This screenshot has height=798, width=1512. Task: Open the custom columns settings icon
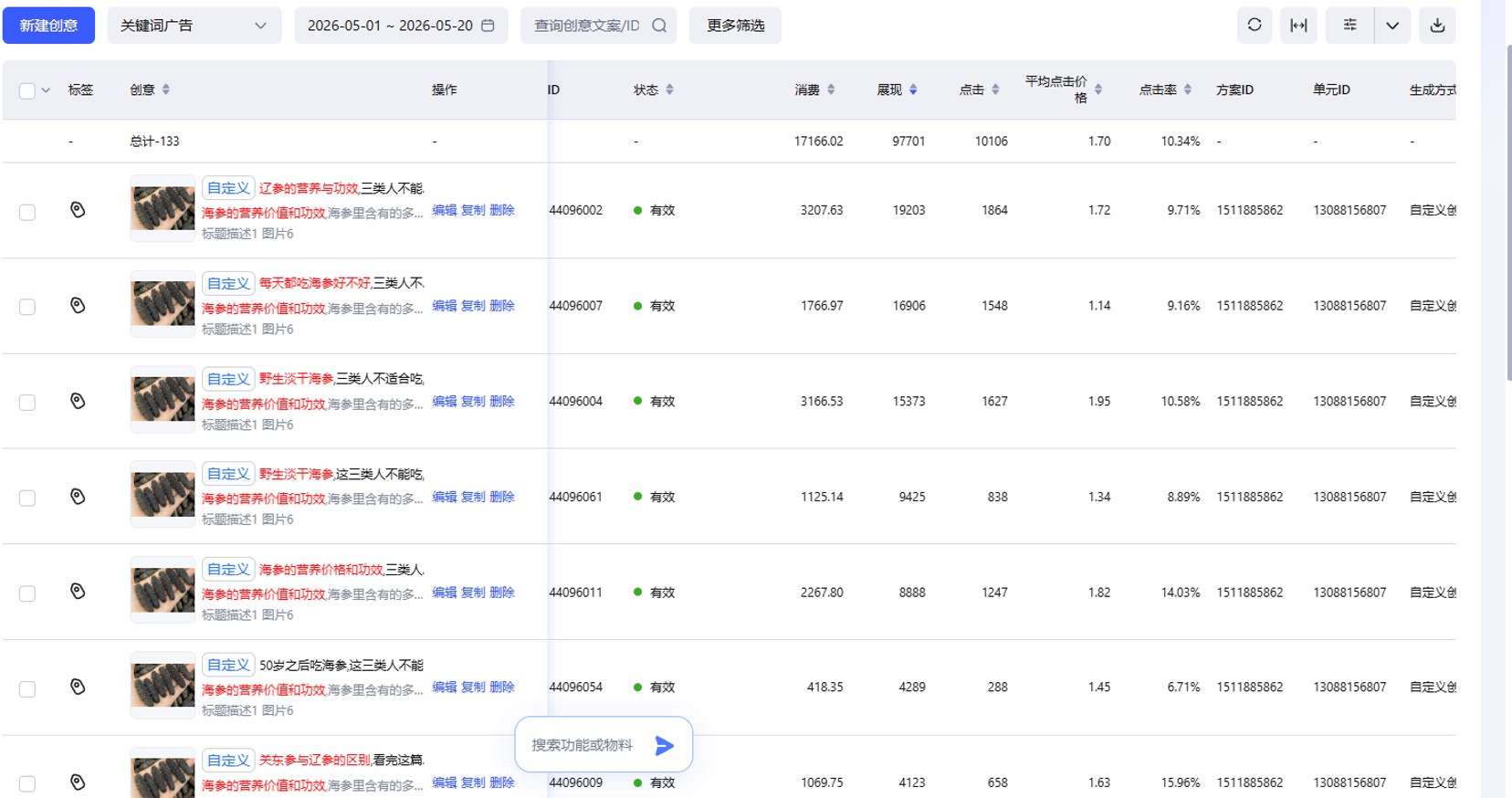coord(1349,26)
